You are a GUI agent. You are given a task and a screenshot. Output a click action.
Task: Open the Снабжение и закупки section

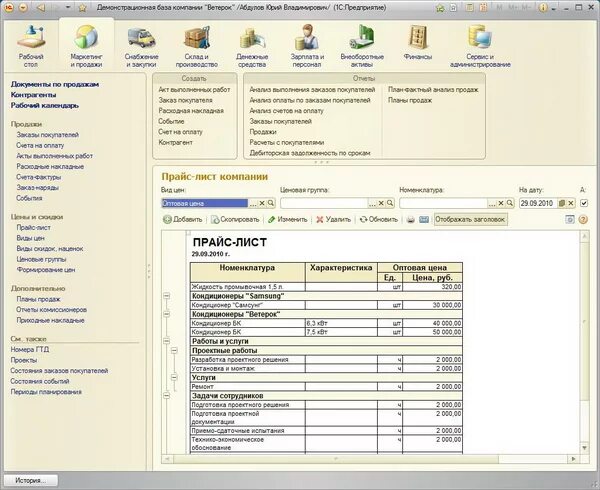point(141,46)
